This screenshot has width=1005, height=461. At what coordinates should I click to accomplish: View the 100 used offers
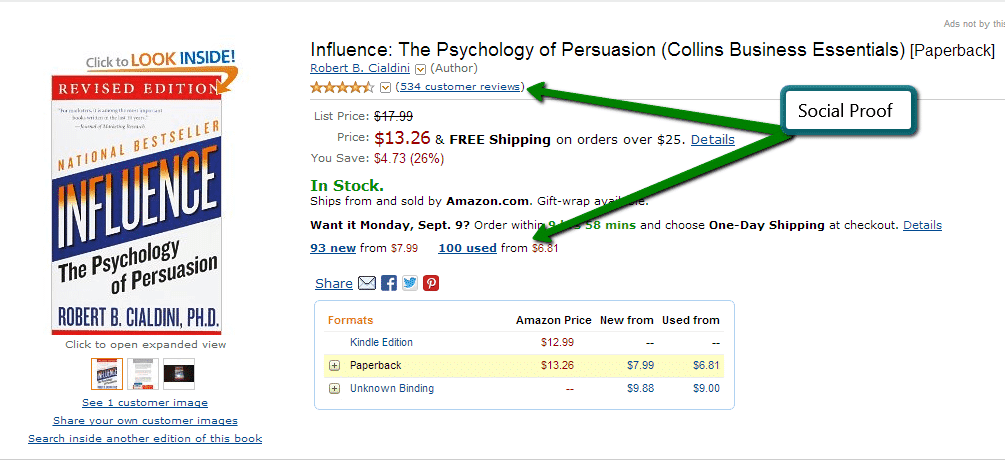[467, 248]
